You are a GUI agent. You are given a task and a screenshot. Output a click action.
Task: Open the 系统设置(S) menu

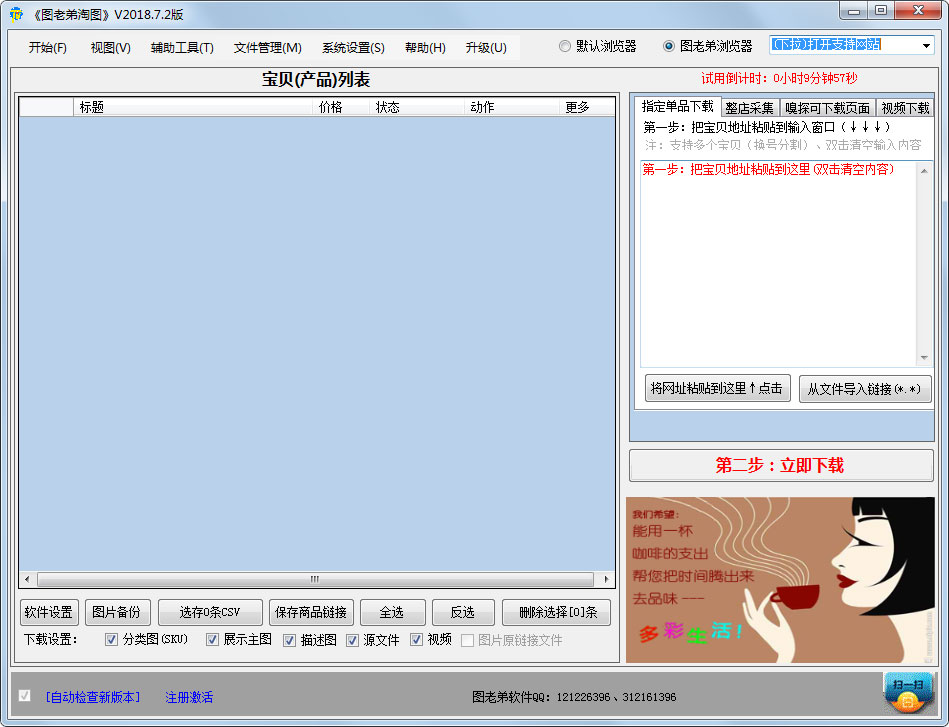click(353, 47)
